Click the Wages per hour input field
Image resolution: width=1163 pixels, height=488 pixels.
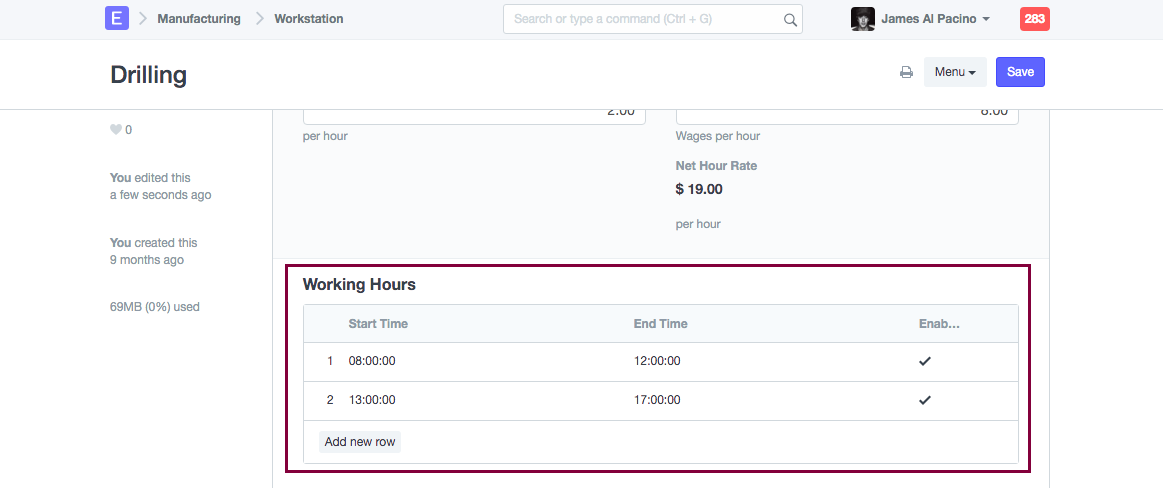pyautogui.click(x=846, y=113)
